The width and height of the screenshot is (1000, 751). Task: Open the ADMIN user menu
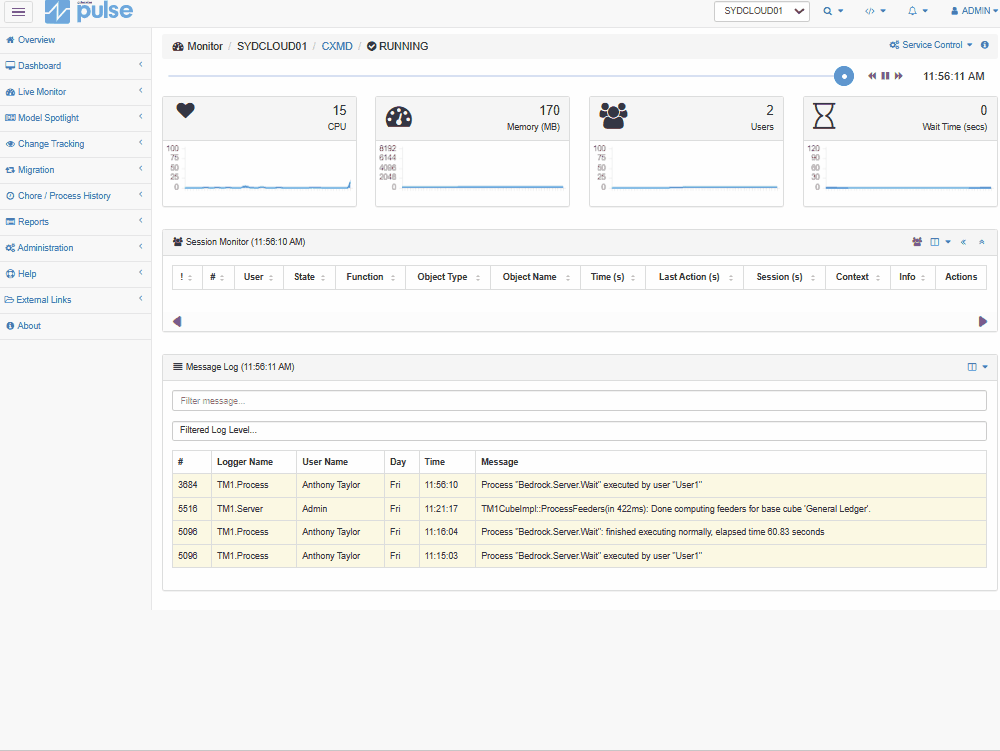click(974, 11)
